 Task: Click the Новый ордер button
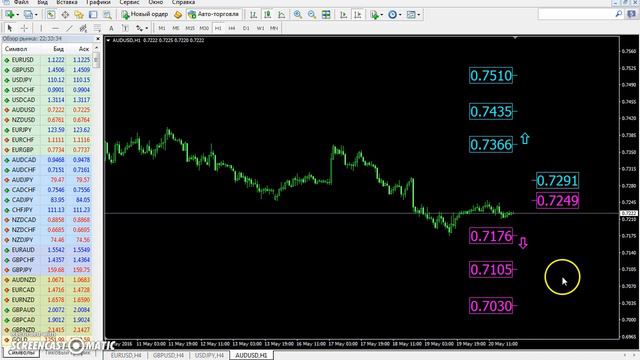(145, 15)
